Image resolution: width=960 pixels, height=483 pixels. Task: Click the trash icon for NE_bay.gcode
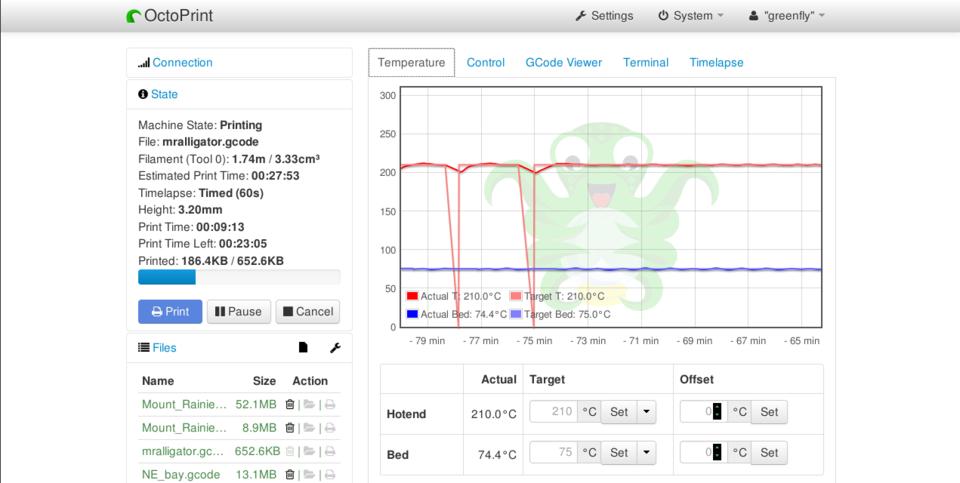point(290,474)
